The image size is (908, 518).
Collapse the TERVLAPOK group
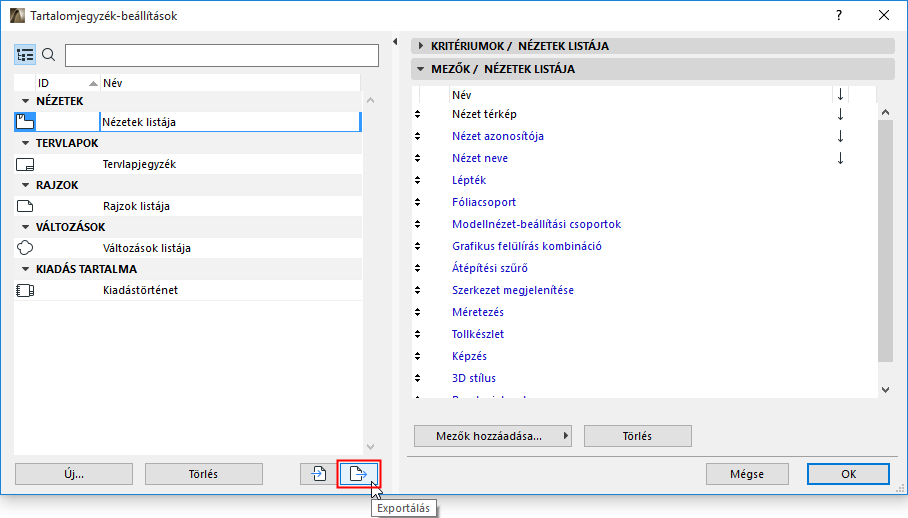coord(25,143)
